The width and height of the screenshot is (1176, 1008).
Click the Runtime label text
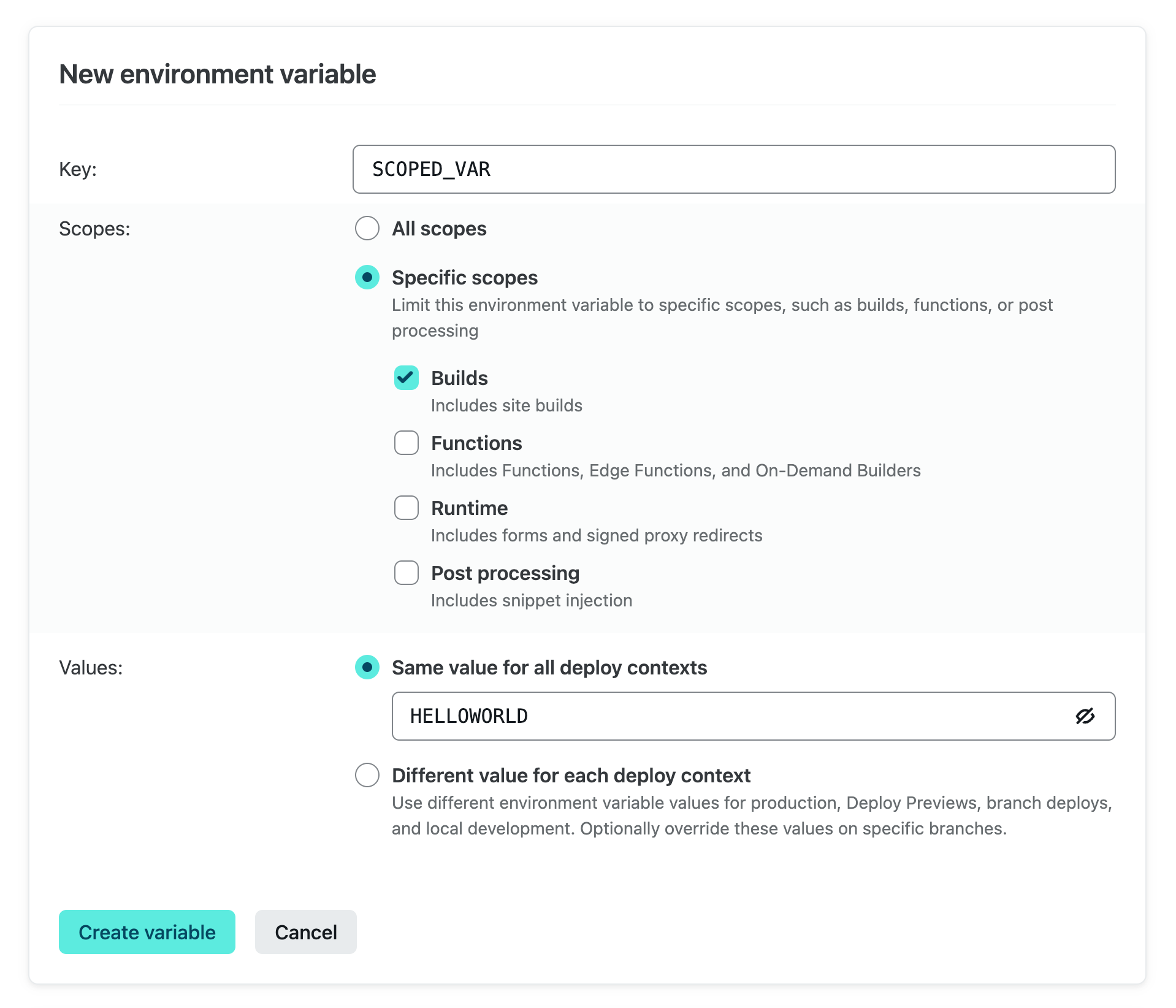tap(469, 508)
